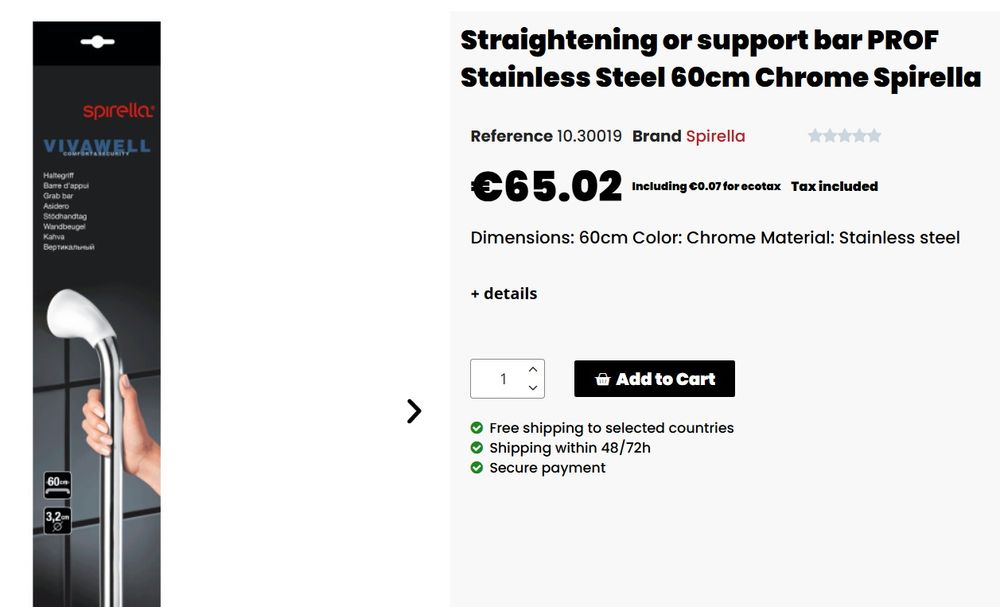This screenshot has height=607, width=1000.
Task: Click the product title heading
Action: pos(720,59)
